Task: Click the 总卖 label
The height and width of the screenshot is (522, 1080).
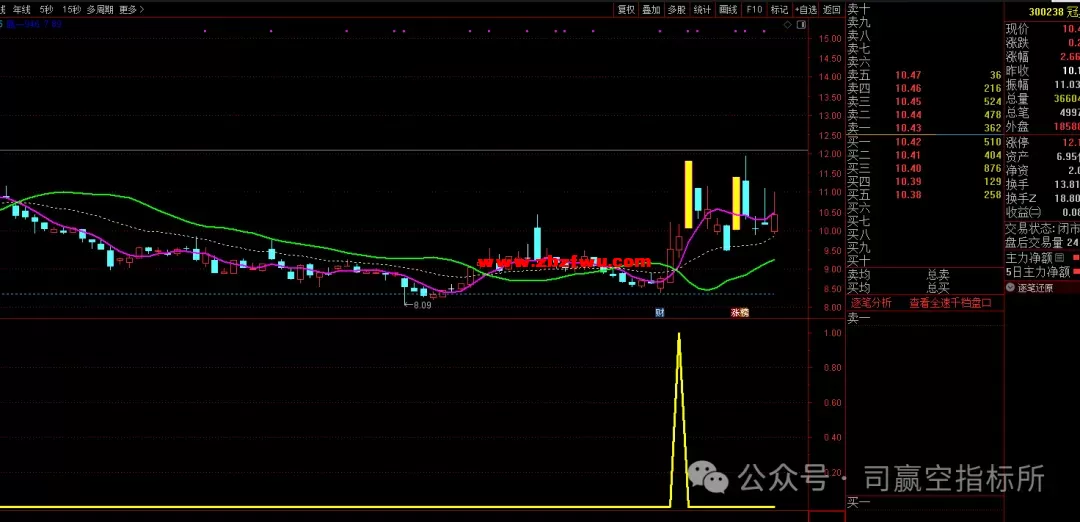Action: click(938, 274)
